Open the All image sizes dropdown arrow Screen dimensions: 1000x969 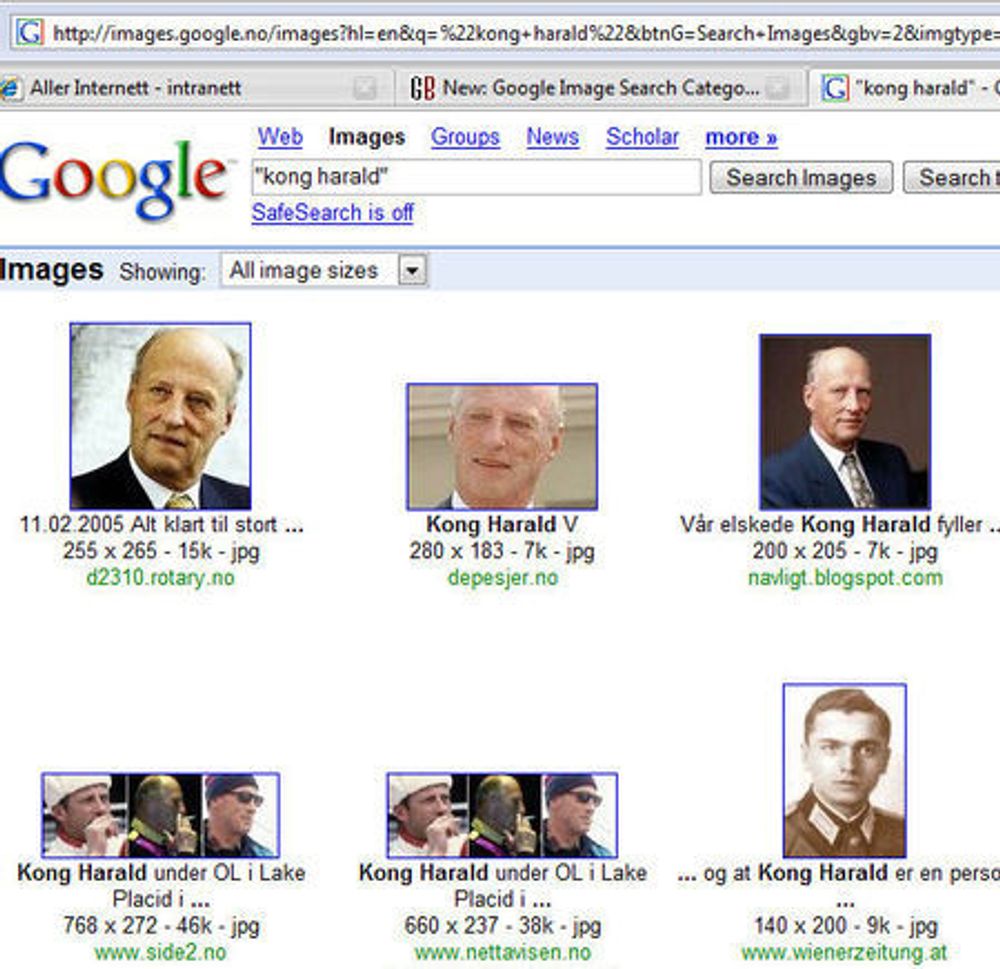click(413, 270)
